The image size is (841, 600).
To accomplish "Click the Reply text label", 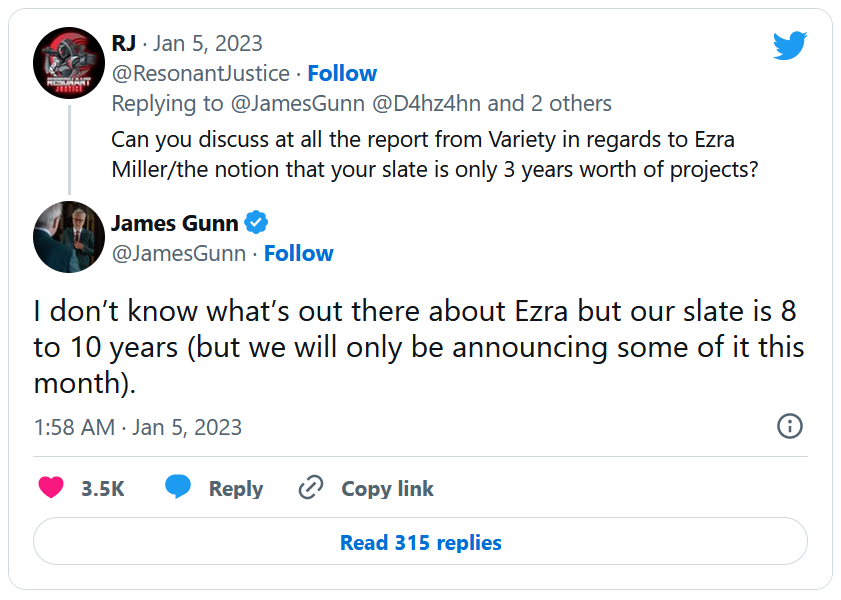I will click(235, 489).
